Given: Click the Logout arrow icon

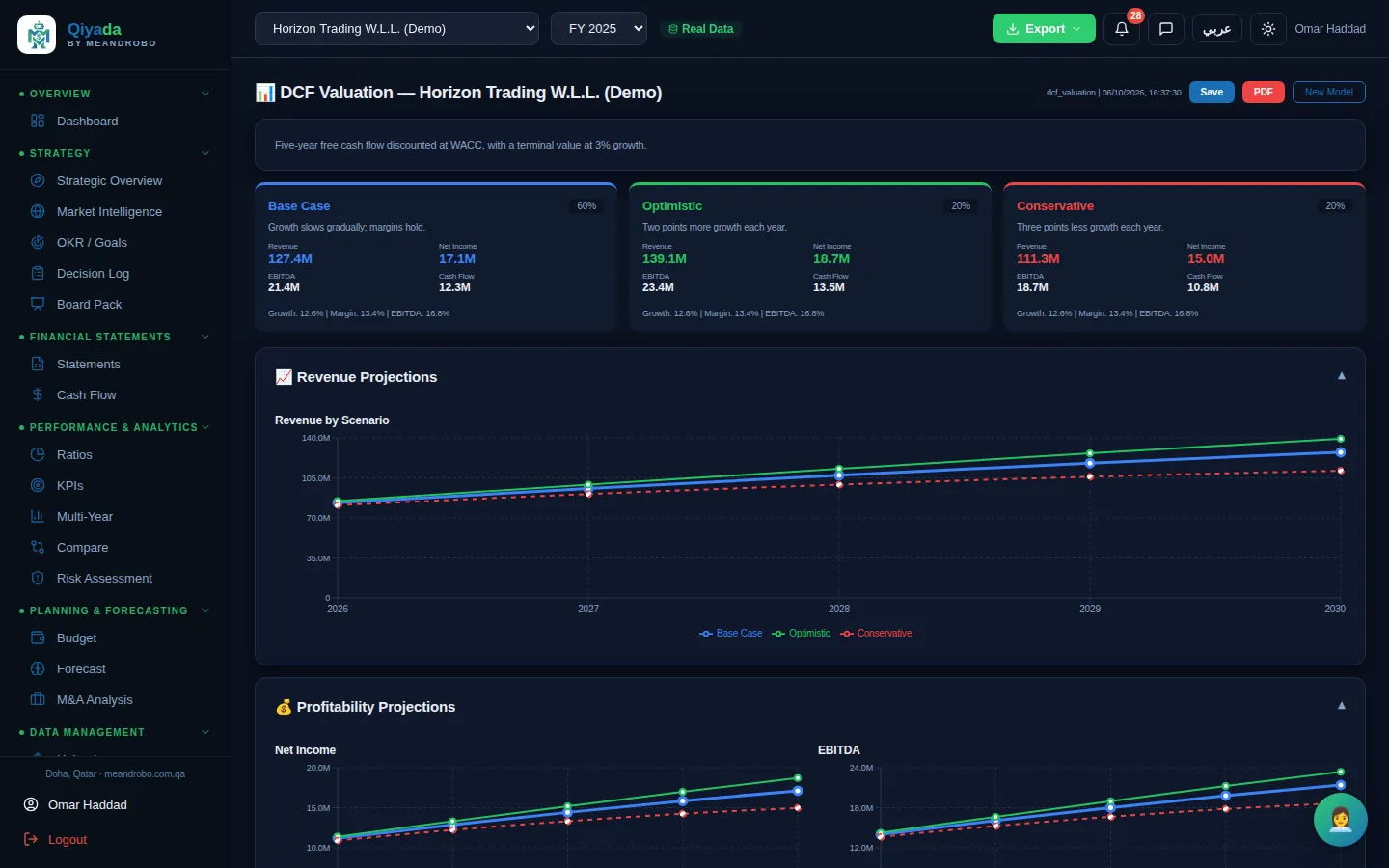Looking at the screenshot, I should tap(31, 839).
